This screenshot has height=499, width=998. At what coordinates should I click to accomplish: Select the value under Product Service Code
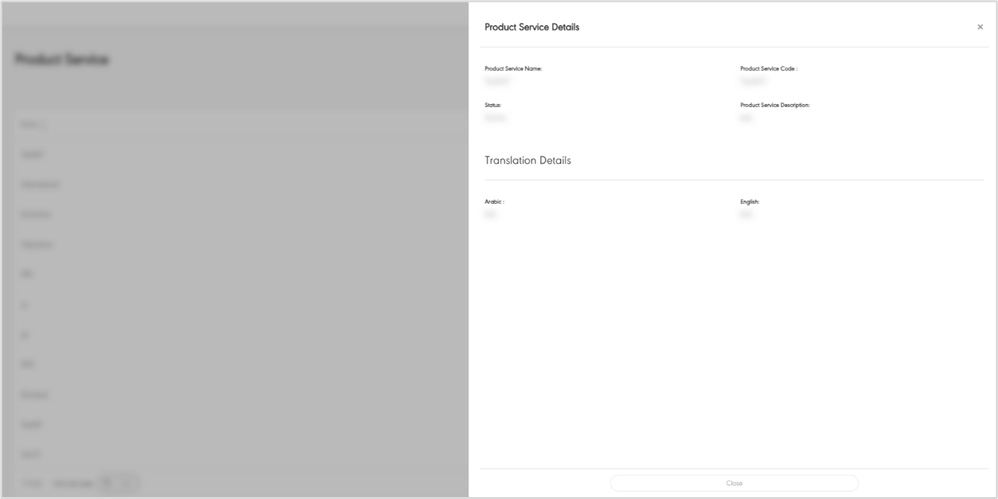point(752,81)
